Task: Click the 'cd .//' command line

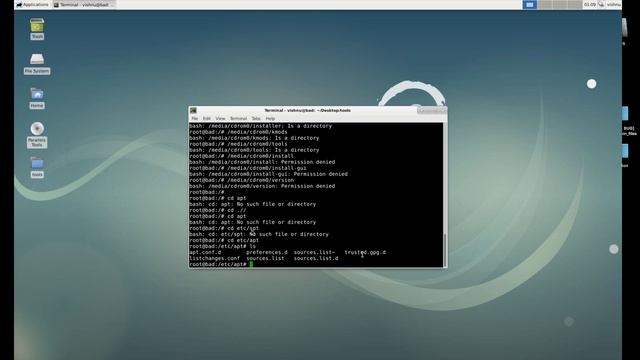Action: (x=218, y=210)
